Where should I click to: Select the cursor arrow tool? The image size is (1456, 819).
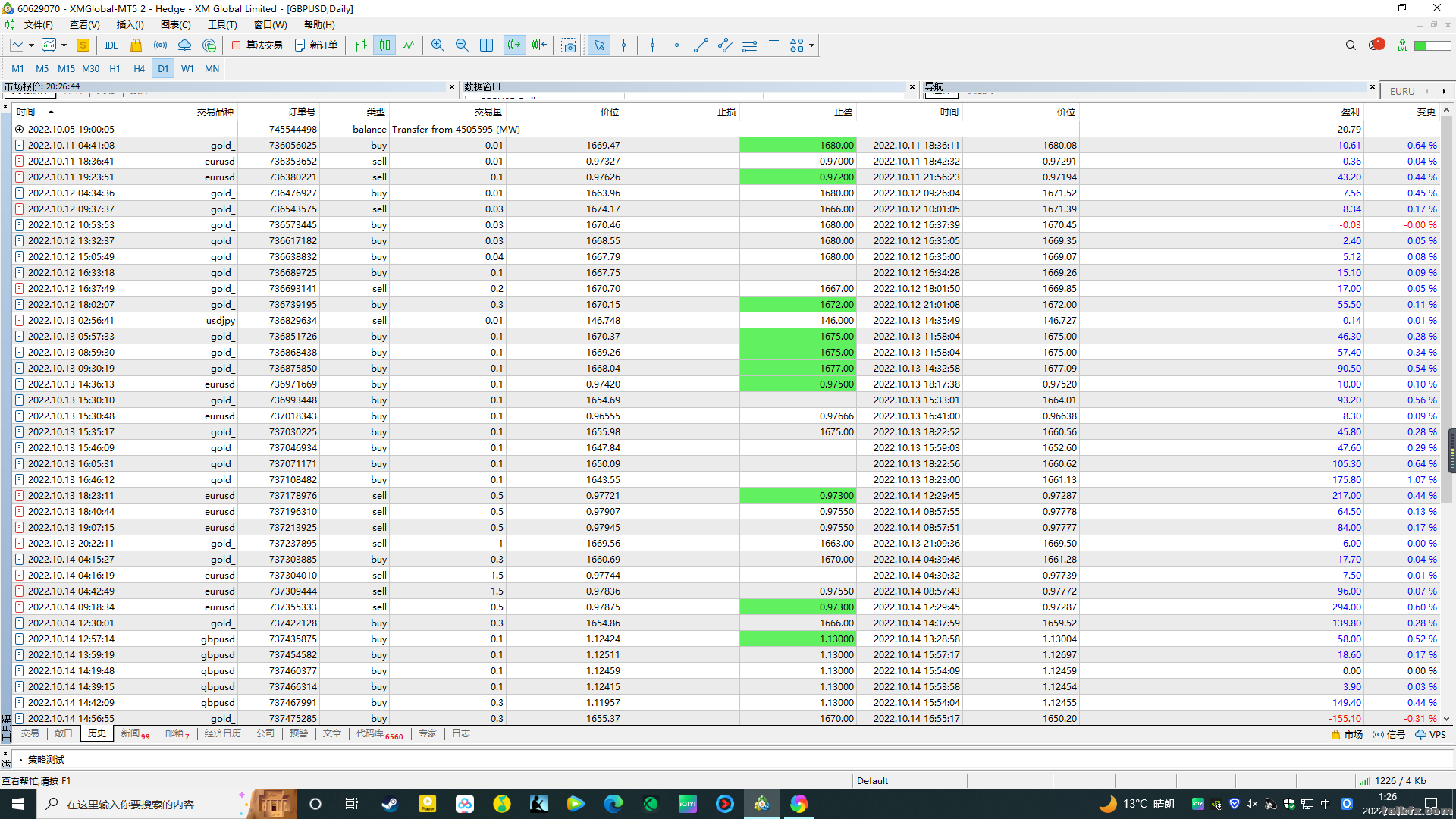[599, 45]
